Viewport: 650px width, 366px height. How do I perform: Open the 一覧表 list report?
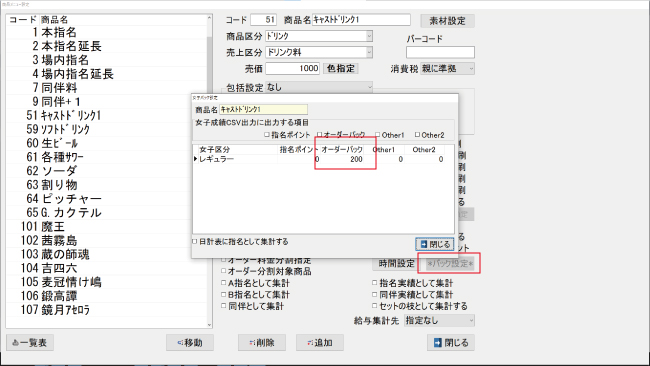point(30,343)
